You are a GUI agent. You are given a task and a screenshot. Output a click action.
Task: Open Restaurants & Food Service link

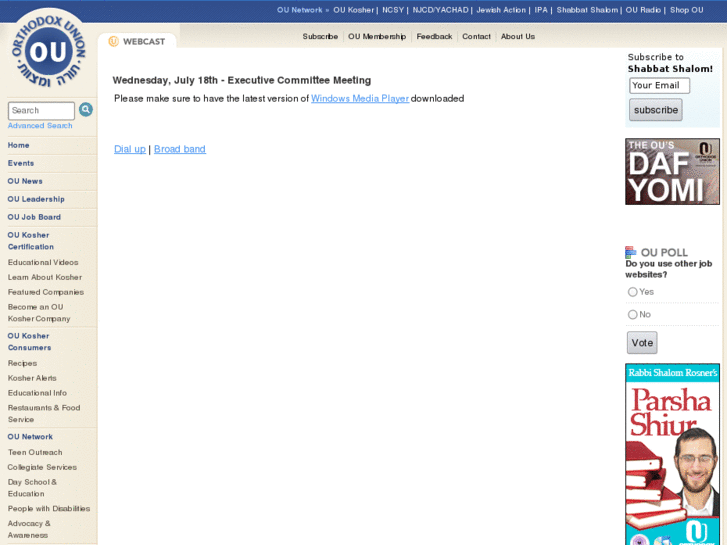tap(44, 413)
